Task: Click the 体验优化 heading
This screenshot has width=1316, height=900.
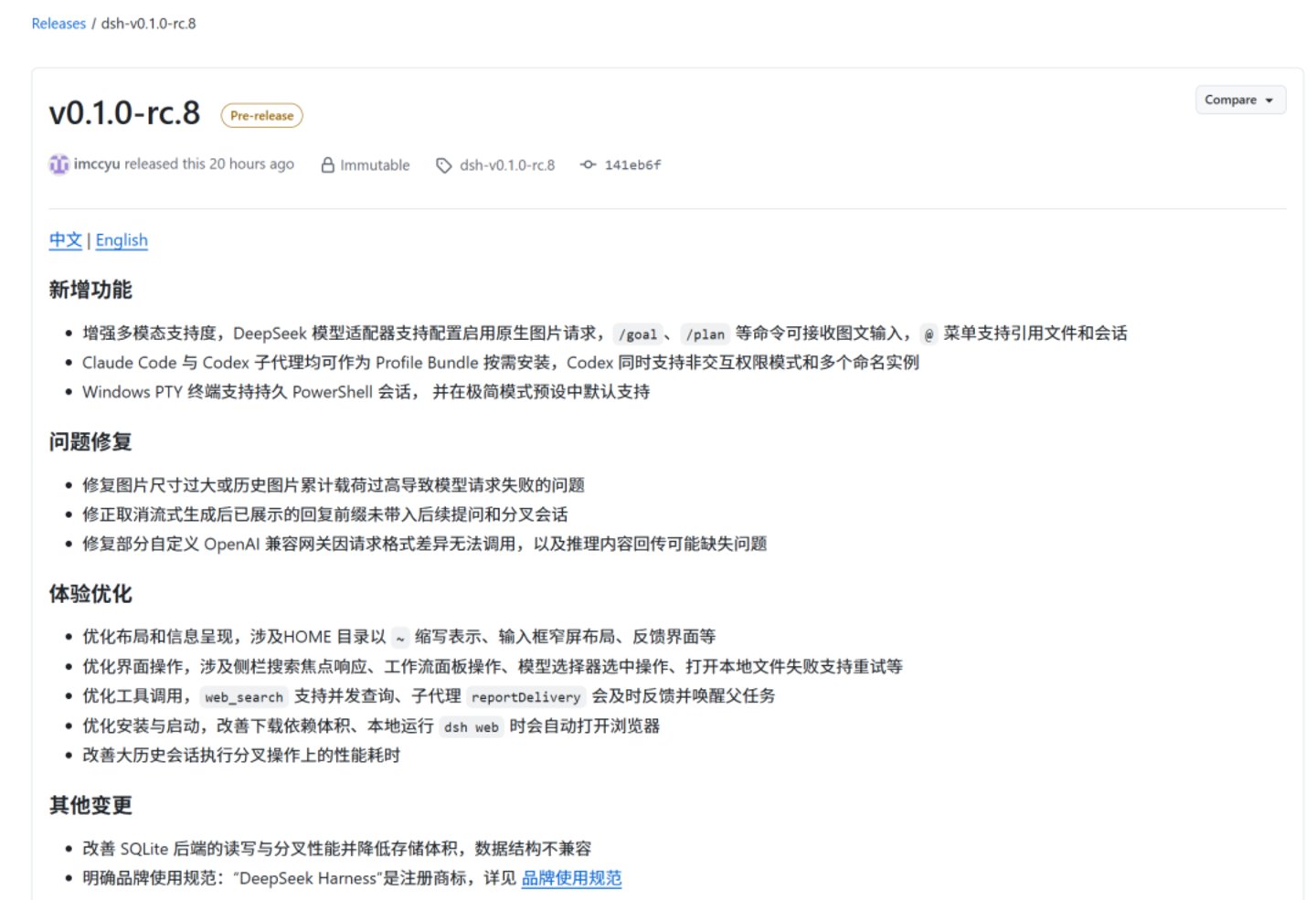Action: click(x=90, y=594)
